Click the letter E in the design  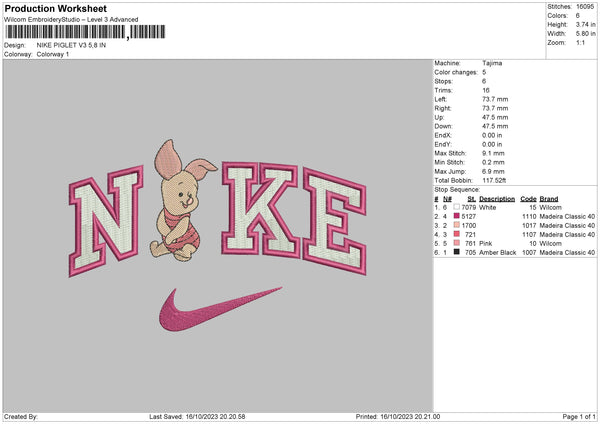[334, 221]
